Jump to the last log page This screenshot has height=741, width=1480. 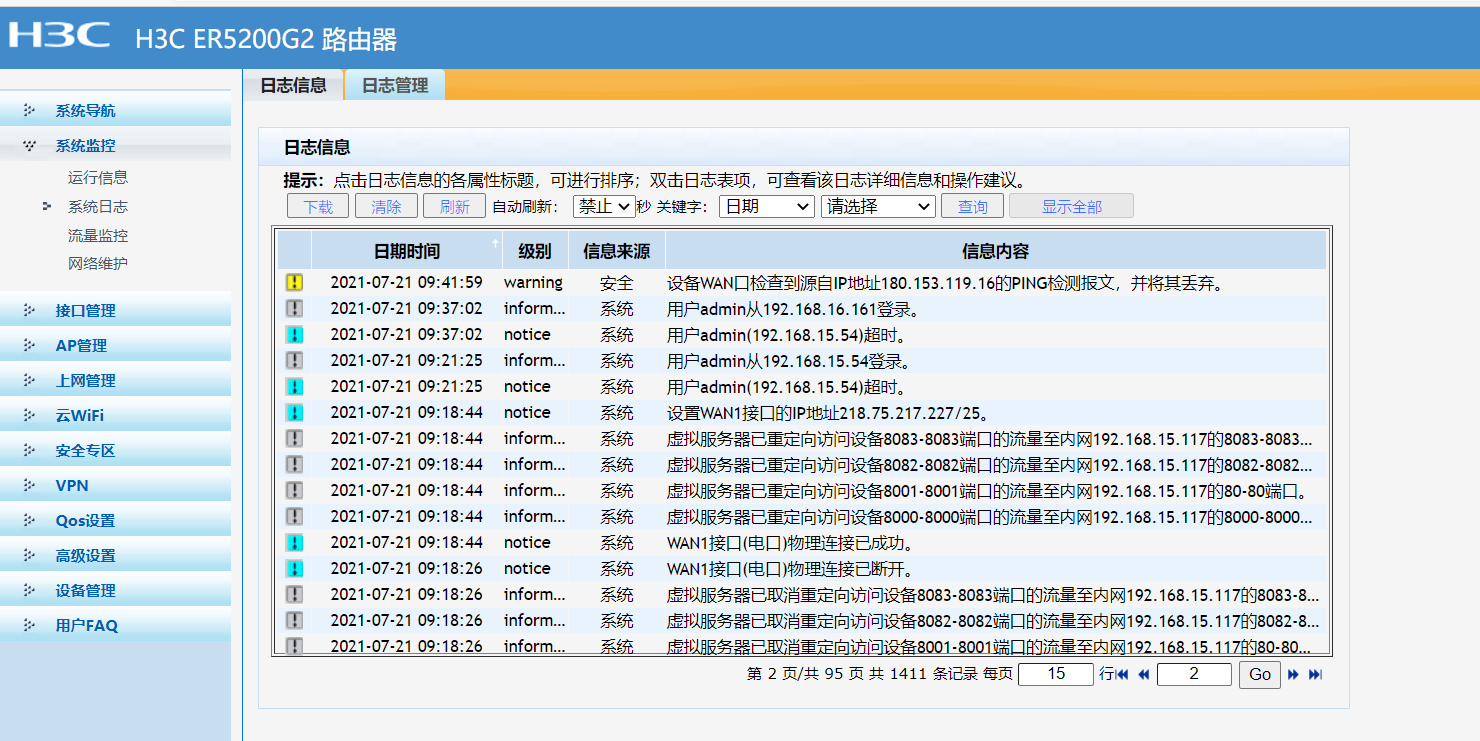pyautogui.click(x=1315, y=675)
